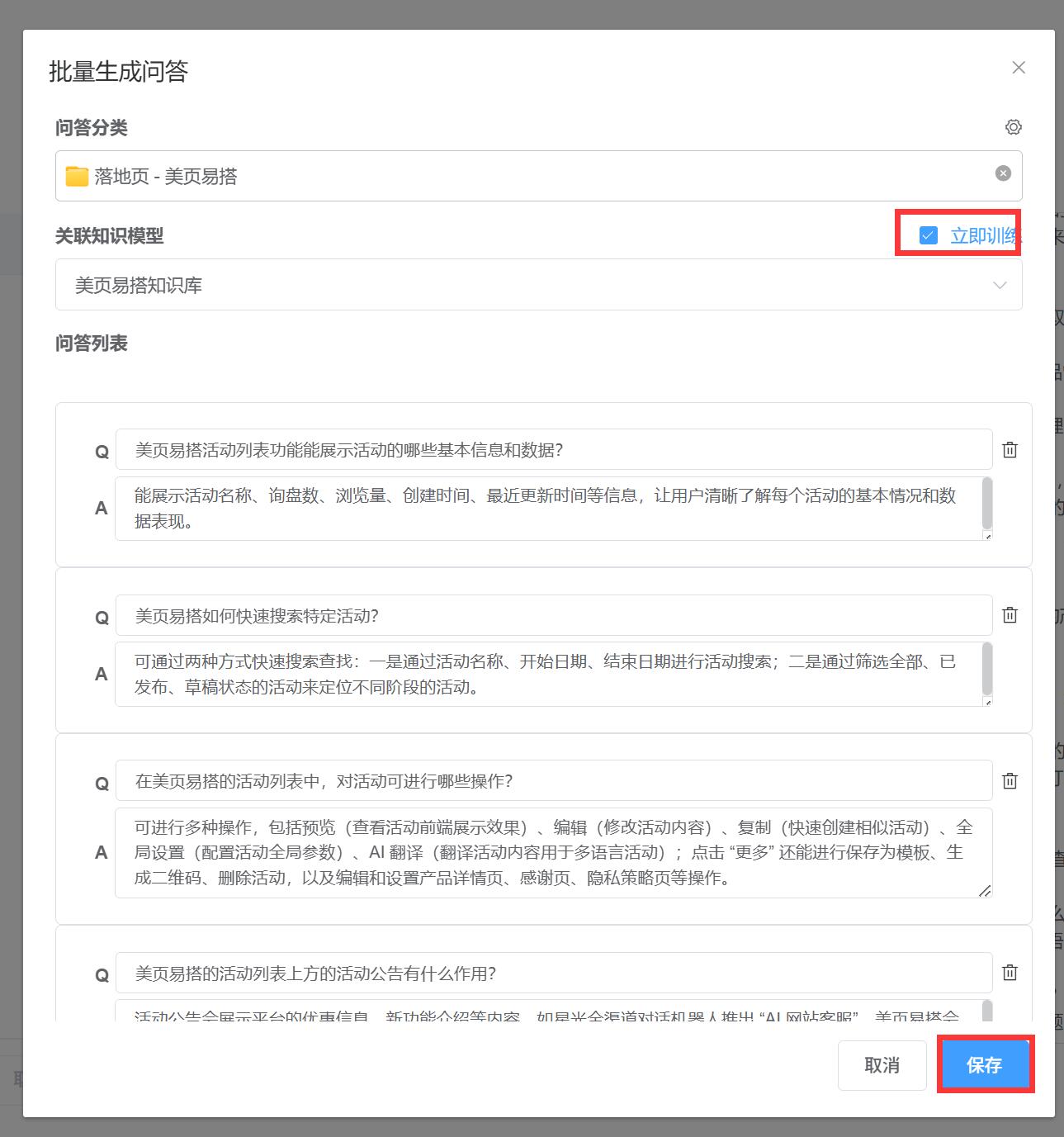This screenshot has width=1064, height=1137.
Task: Open the 问答分类 category selector
Action: [539, 176]
